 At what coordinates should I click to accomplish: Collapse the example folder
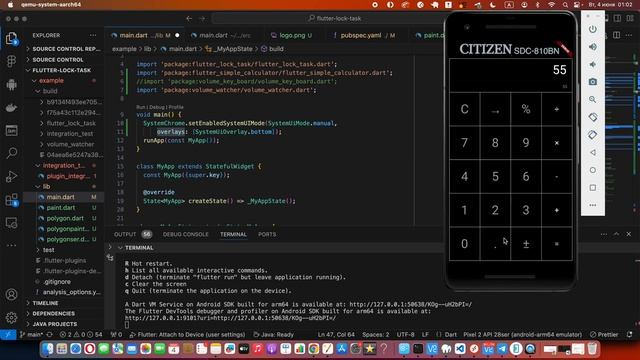click(x=63, y=81)
